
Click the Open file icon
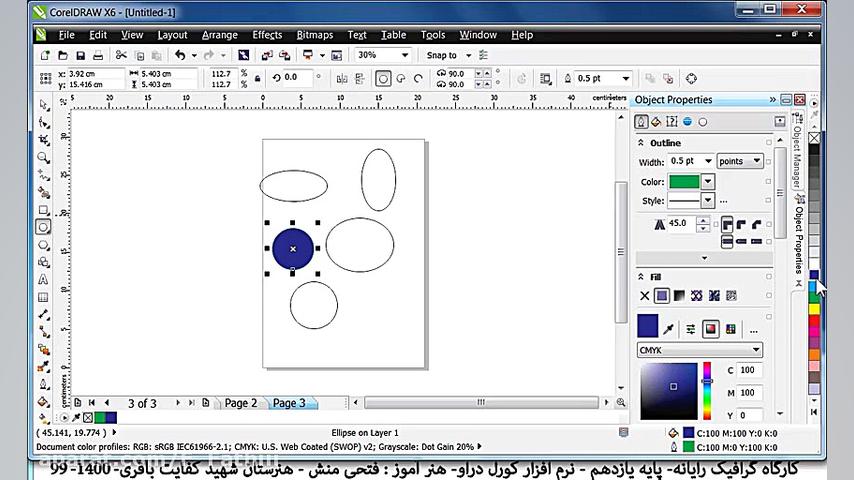click(x=63, y=55)
